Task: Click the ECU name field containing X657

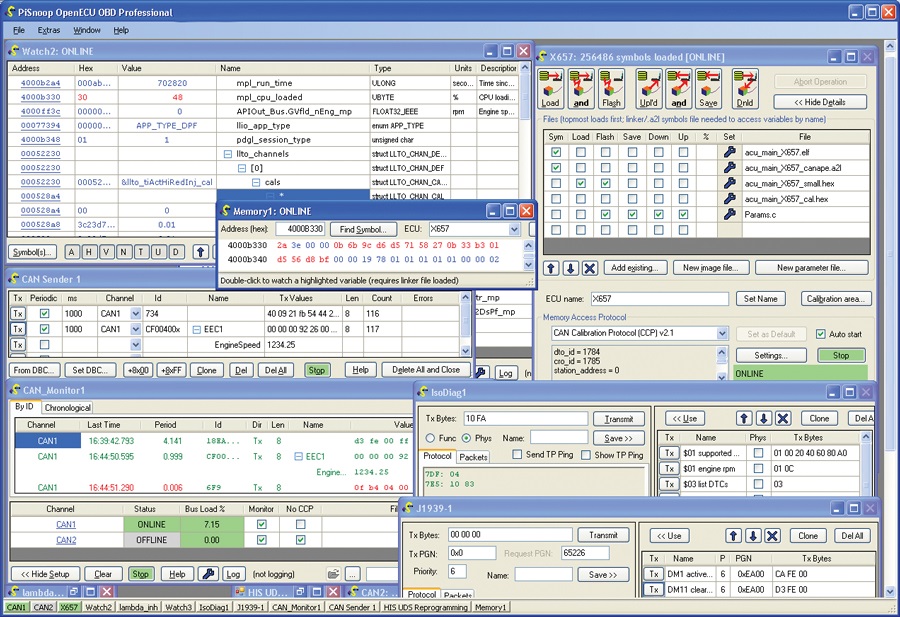Action: (x=659, y=299)
